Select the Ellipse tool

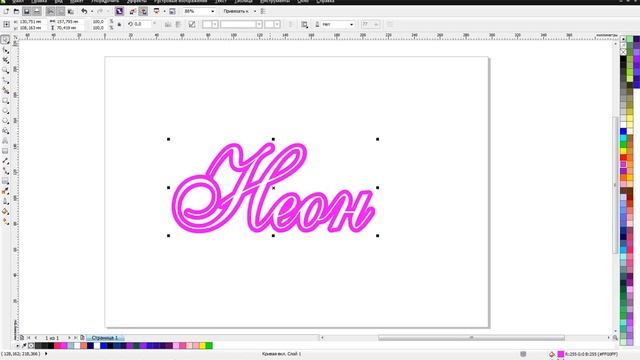5,111
